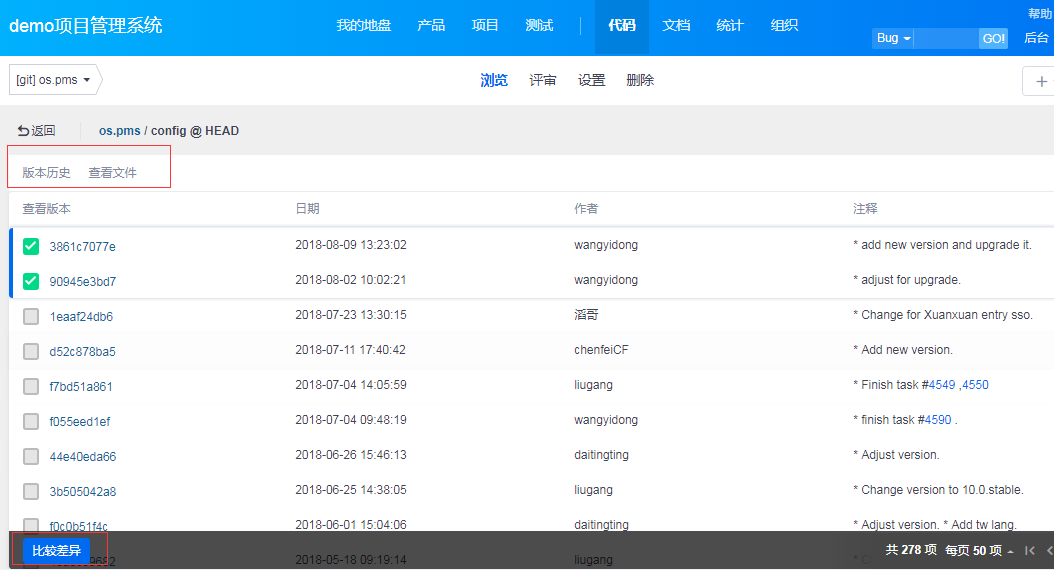Open revision f7bd51a861 link
The image size is (1054, 571).
81,387
